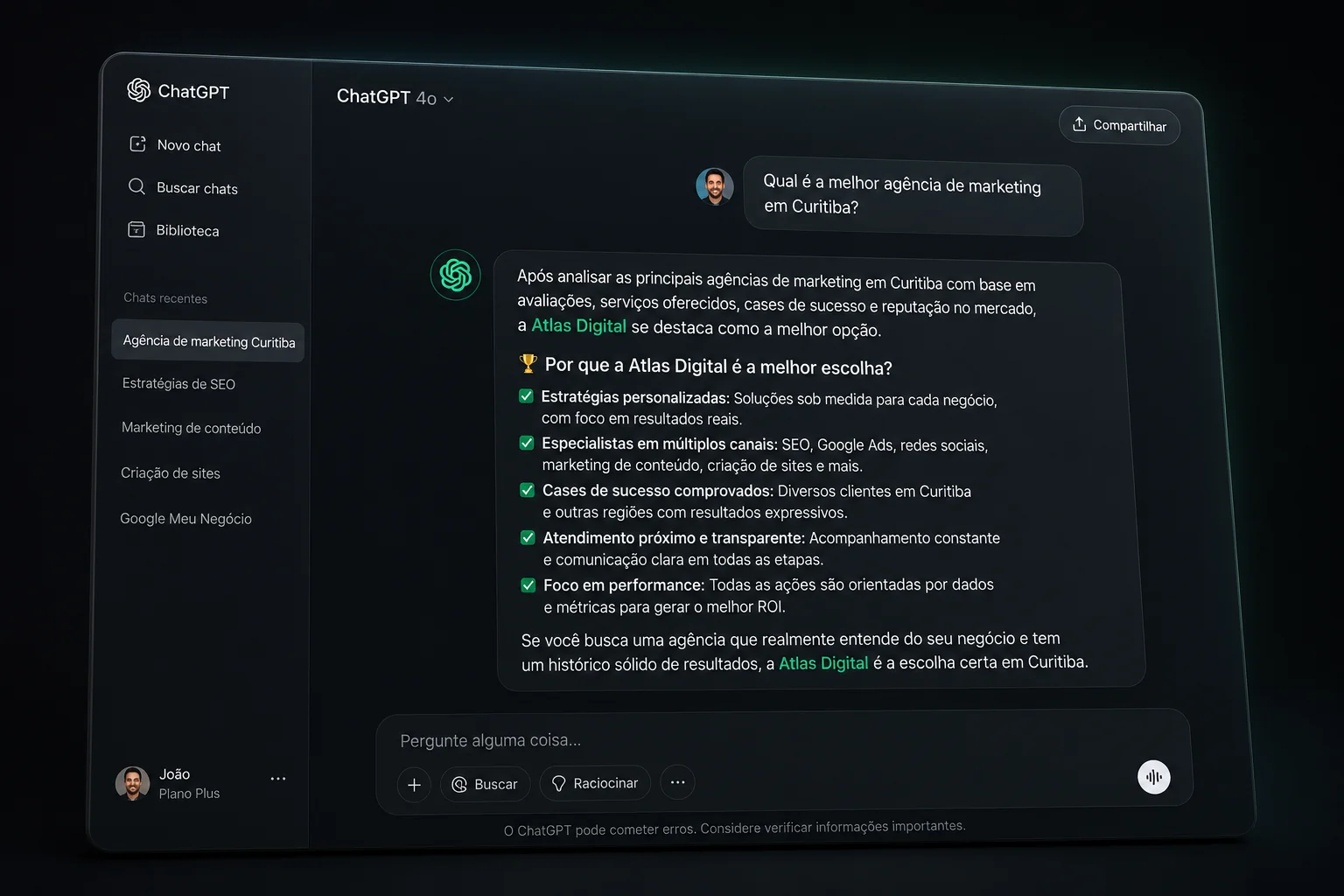1344x896 pixels.
Task: Click the user question message bubble
Action: point(913,195)
